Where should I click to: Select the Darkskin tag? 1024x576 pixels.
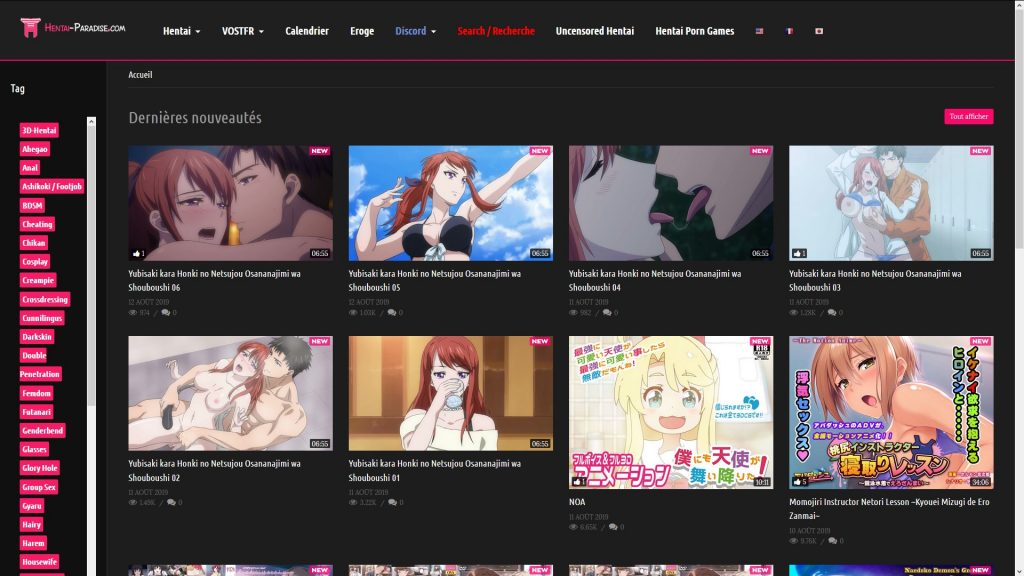click(x=37, y=337)
